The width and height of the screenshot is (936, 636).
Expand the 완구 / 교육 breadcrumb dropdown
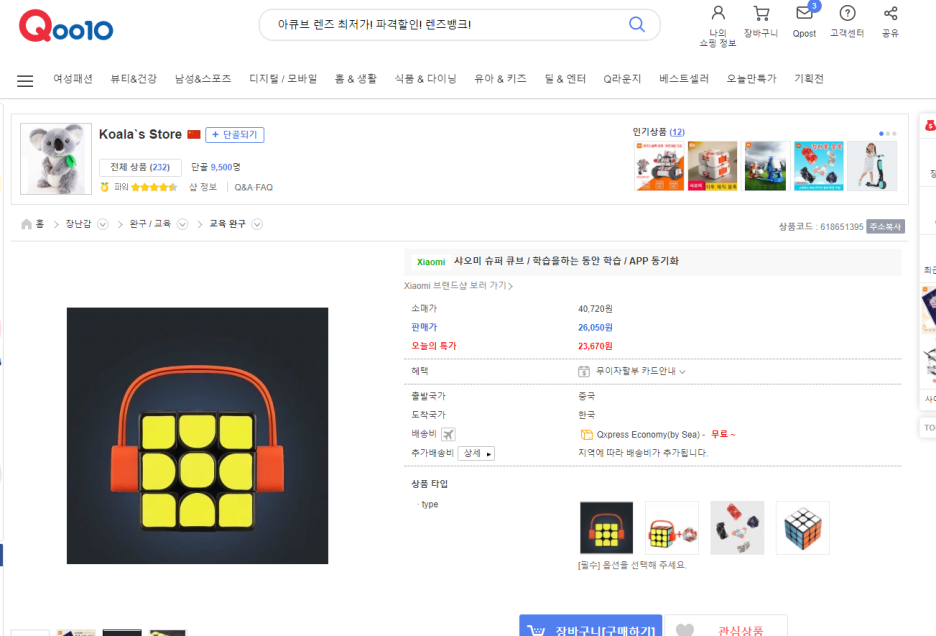coord(183,225)
